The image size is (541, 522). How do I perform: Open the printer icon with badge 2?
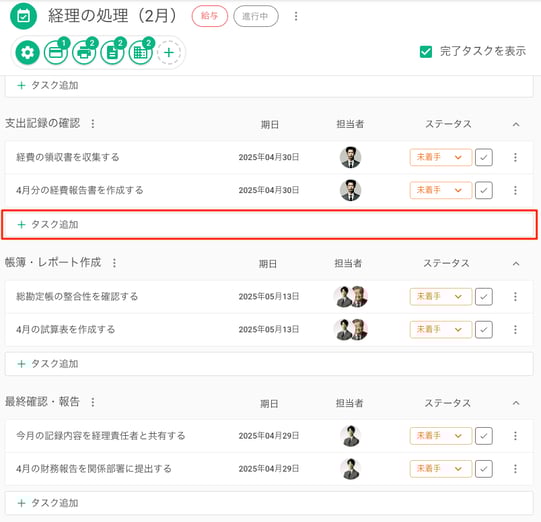(x=84, y=52)
